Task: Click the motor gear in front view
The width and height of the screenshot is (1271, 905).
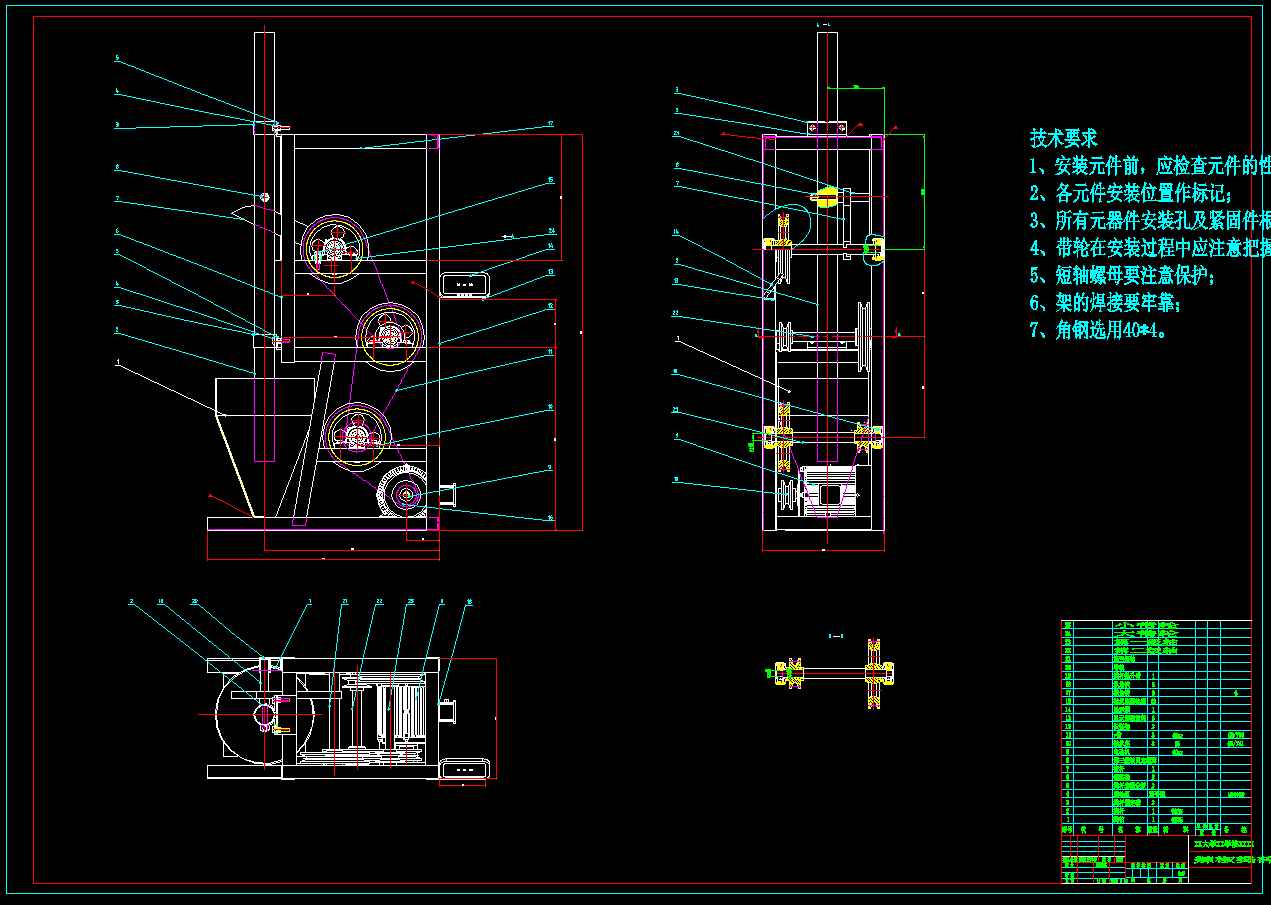Action: 405,494
